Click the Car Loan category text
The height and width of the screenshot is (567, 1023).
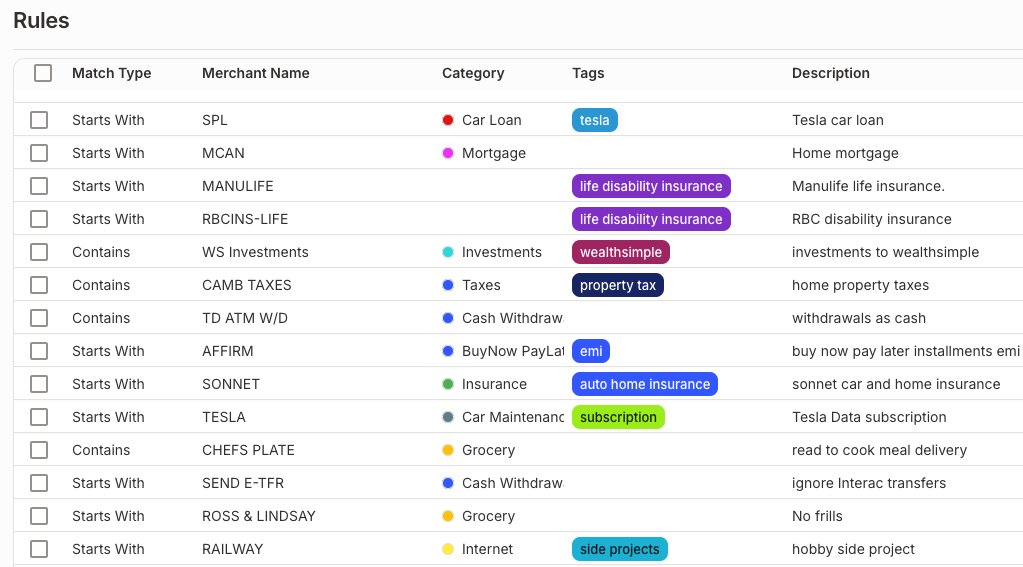point(491,120)
